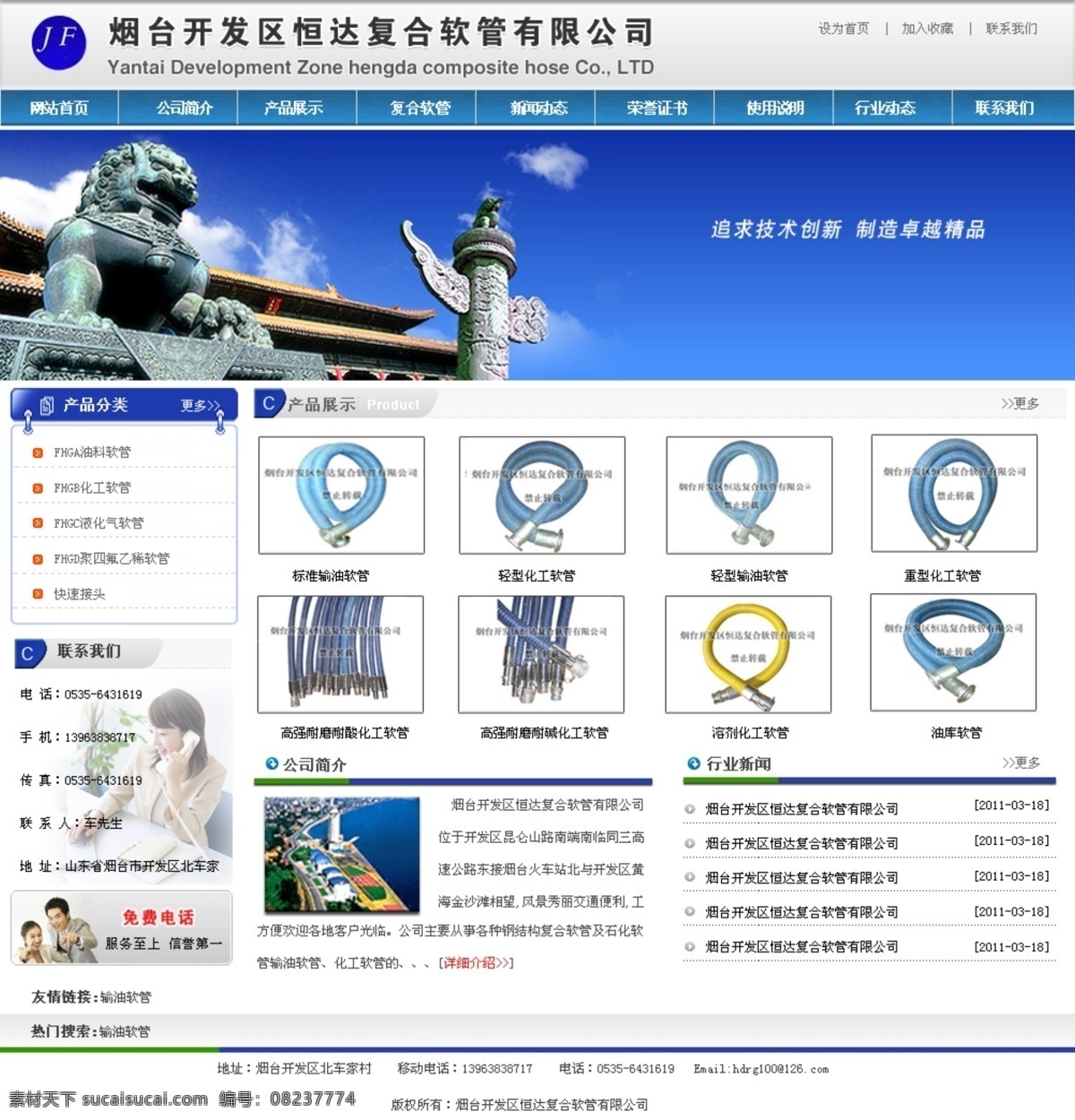Open 联系我们 in the navigation bar

[1004, 108]
